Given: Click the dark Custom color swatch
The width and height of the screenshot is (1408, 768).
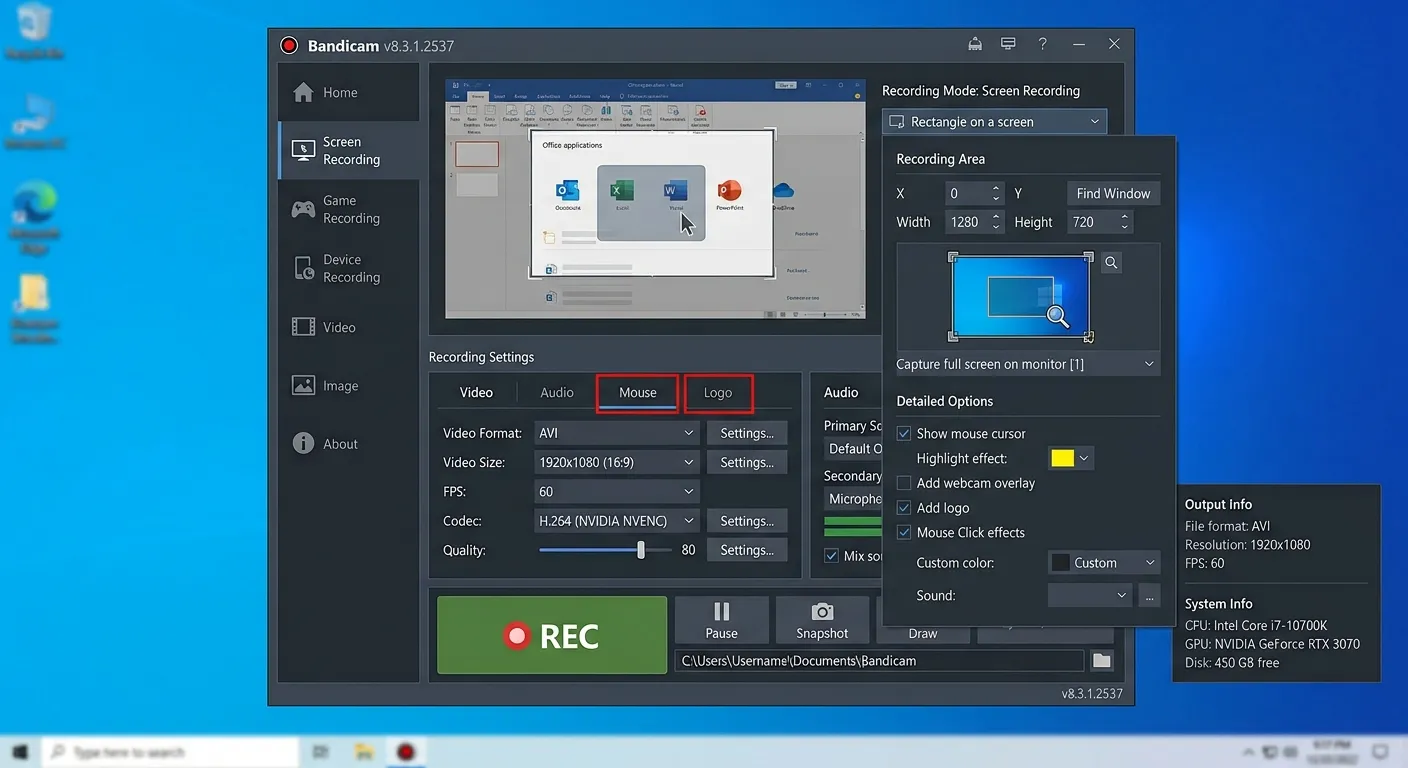Looking at the screenshot, I should tap(1061, 563).
